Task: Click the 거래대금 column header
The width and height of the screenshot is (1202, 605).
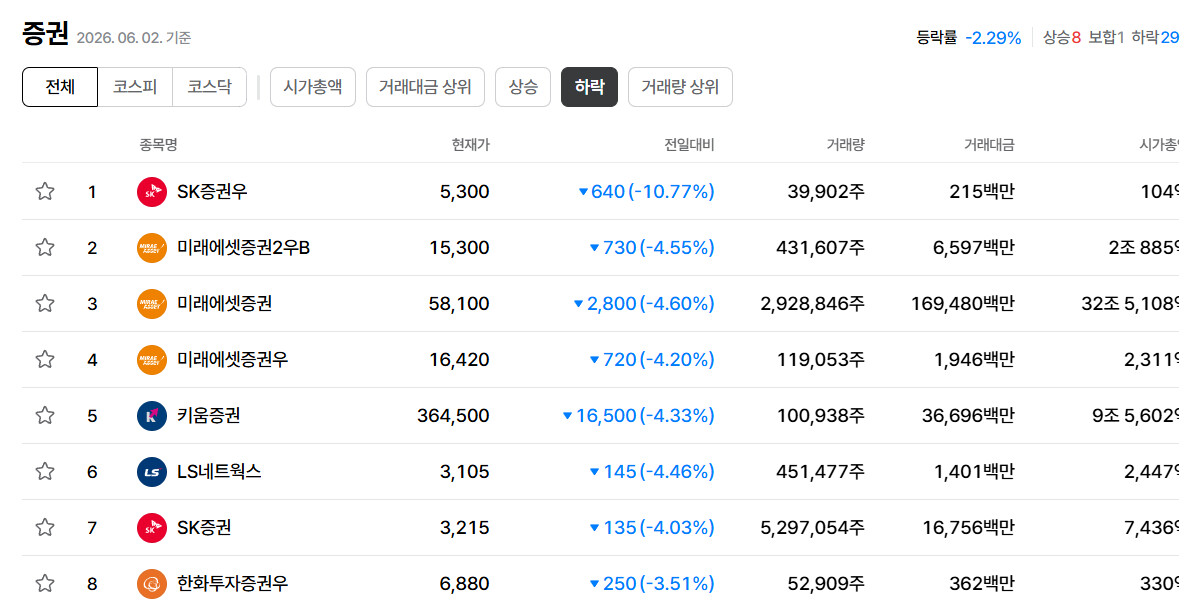Action: click(x=989, y=145)
